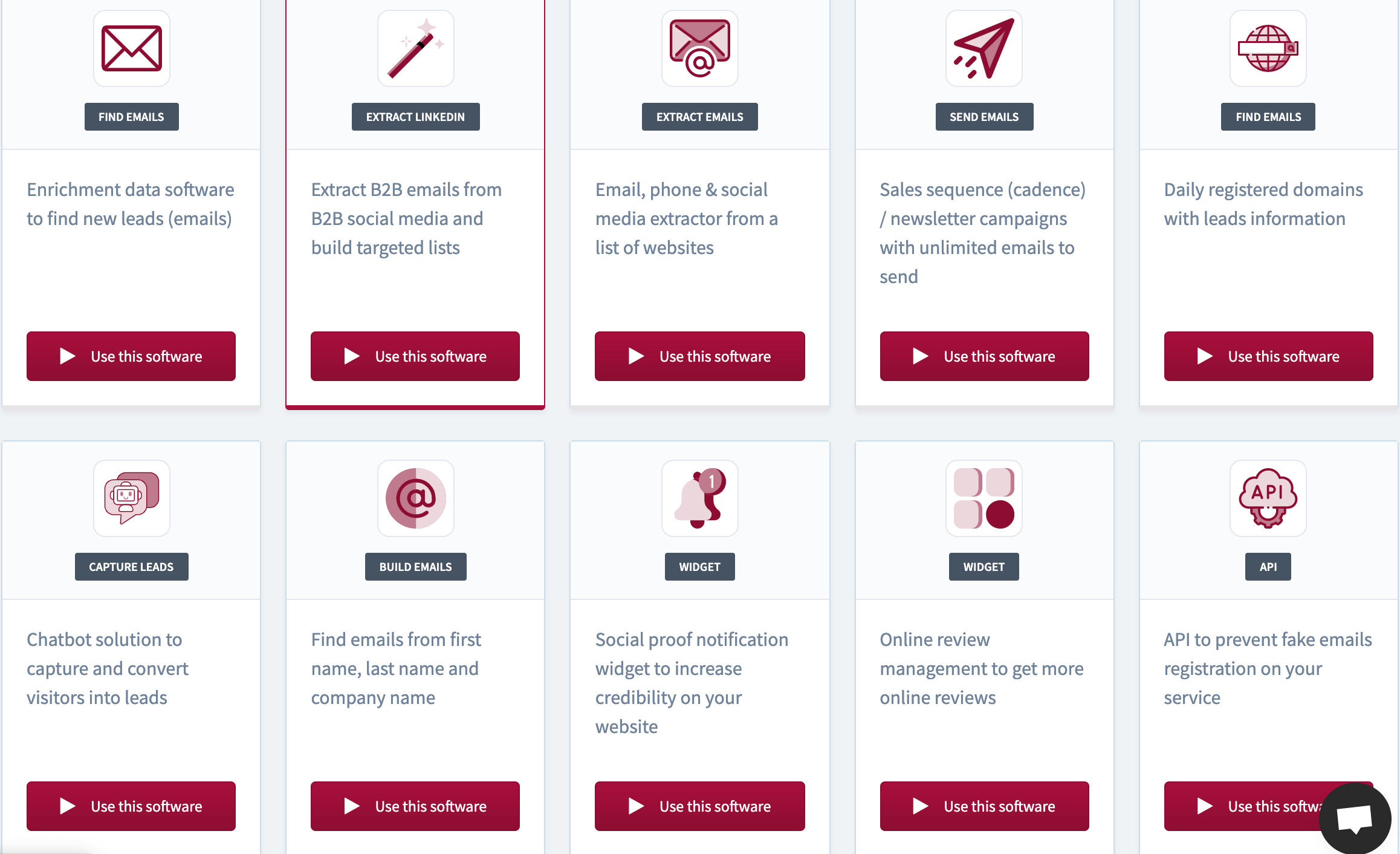Select the CAPTURE LEADS label tag

(x=132, y=567)
